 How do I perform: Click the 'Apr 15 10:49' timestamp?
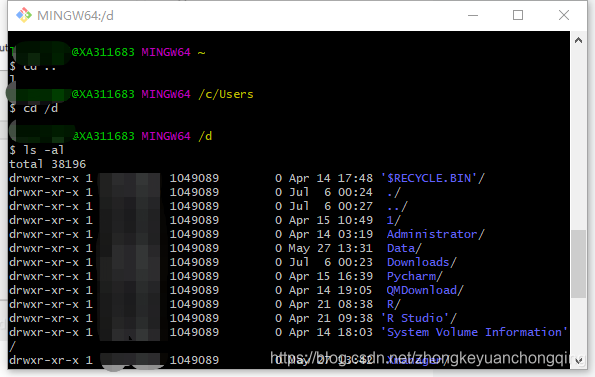click(331, 220)
